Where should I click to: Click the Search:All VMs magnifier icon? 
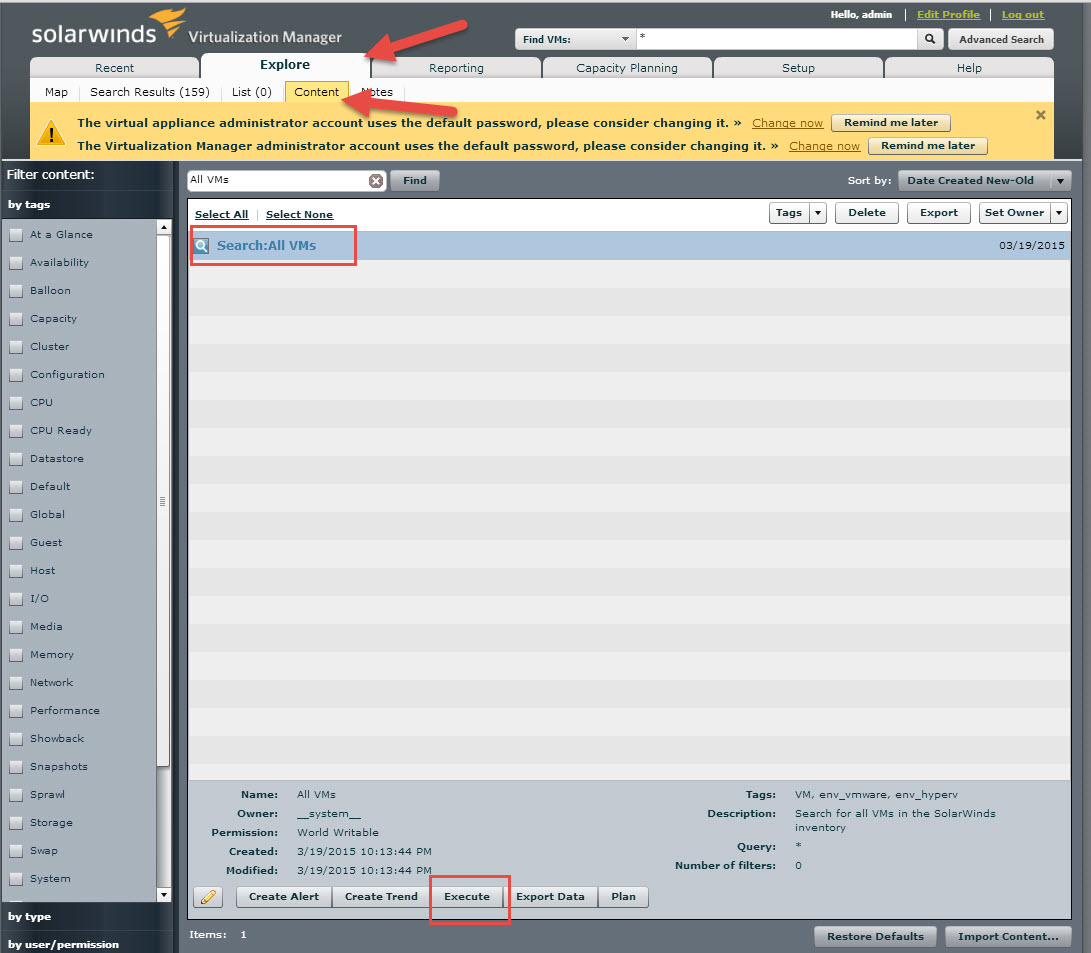point(201,246)
